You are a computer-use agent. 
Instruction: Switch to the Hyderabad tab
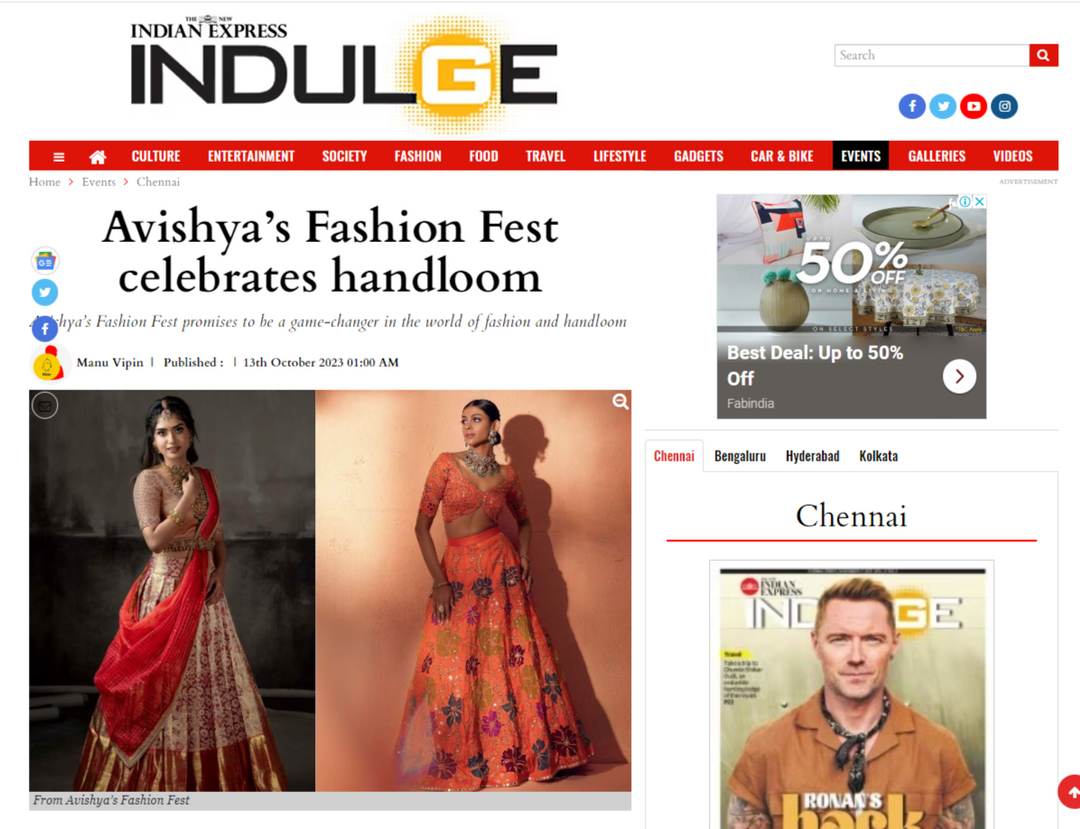click(813, 456)
